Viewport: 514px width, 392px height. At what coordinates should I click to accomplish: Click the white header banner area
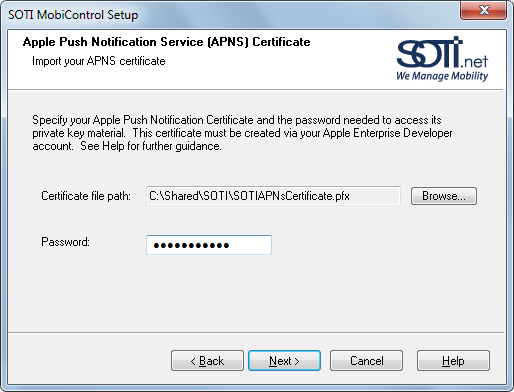[256, 59]
